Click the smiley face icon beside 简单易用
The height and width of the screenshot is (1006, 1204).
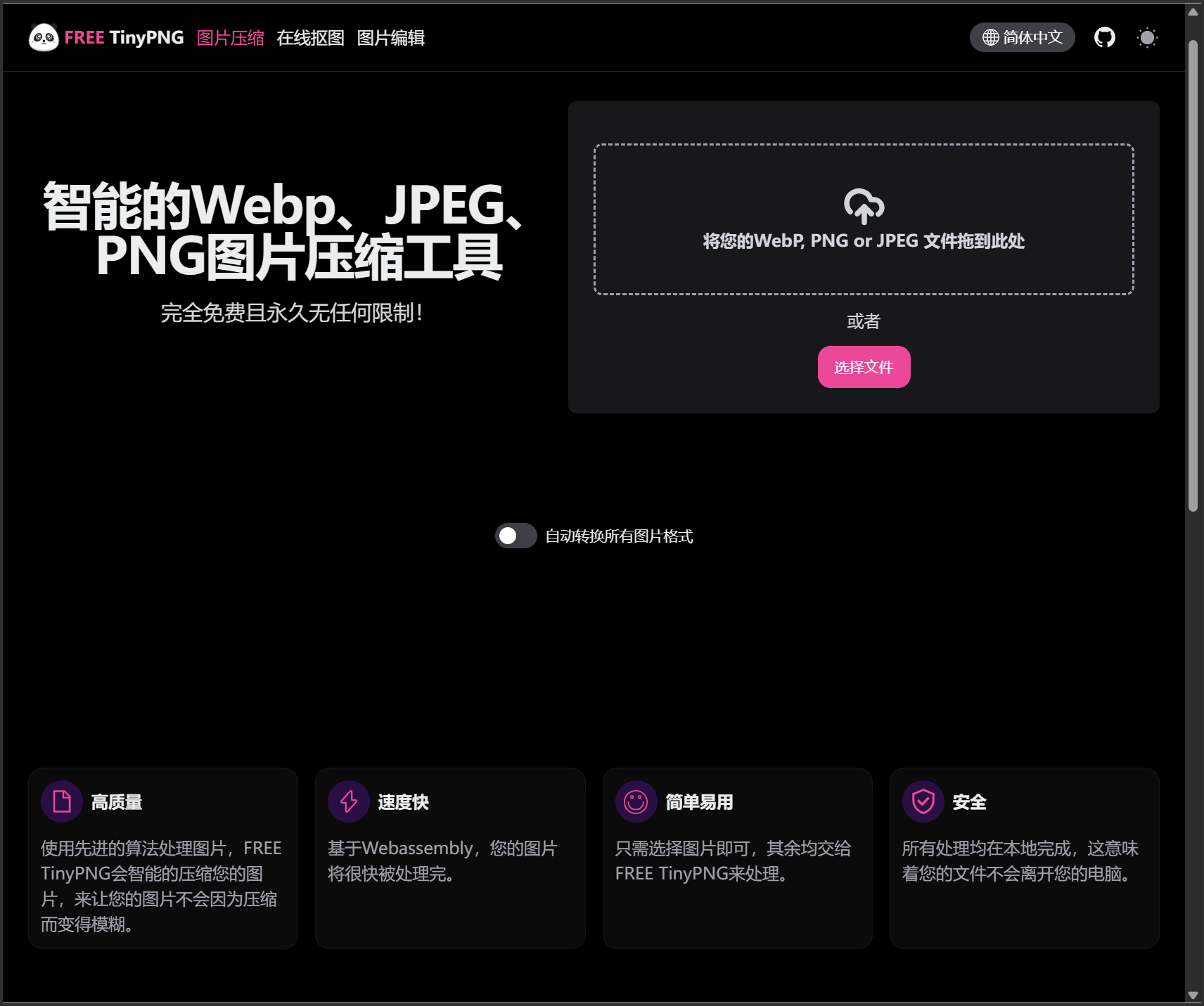click(x=636, y=801)
